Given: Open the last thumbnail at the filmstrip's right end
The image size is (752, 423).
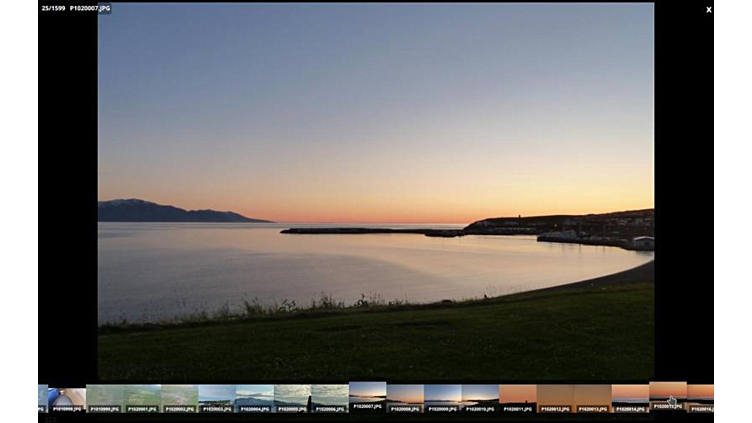Looking at the screenshot, I should coord(701,398).
